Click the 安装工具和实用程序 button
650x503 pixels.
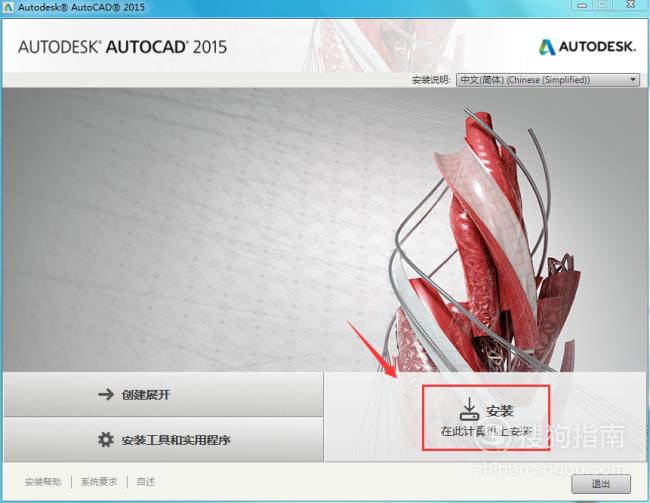pos(163,440)
